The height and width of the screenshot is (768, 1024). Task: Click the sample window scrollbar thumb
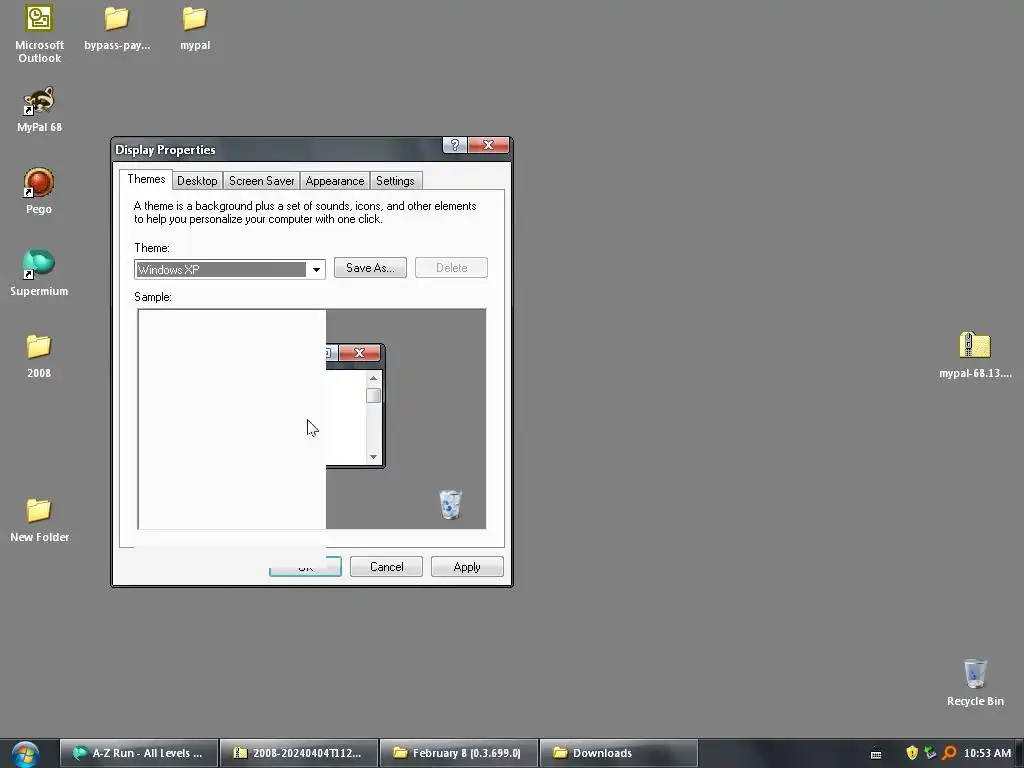pyautogui.click(x=374, y=396)
